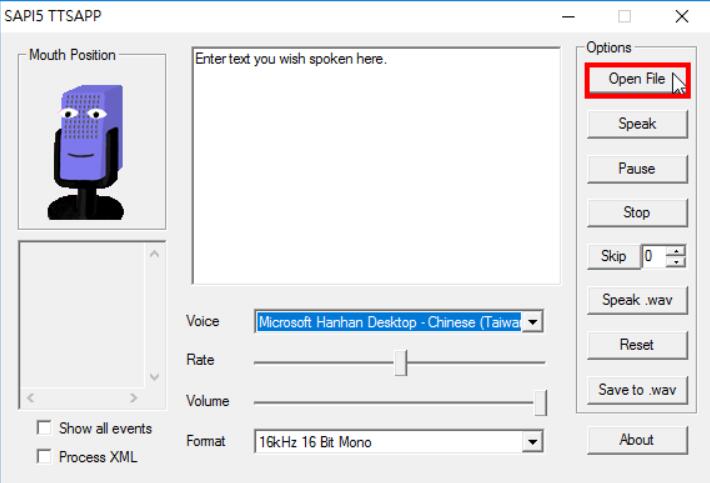
Task: Expand the Voice dropdown arrow
Action: click(532, 322)
